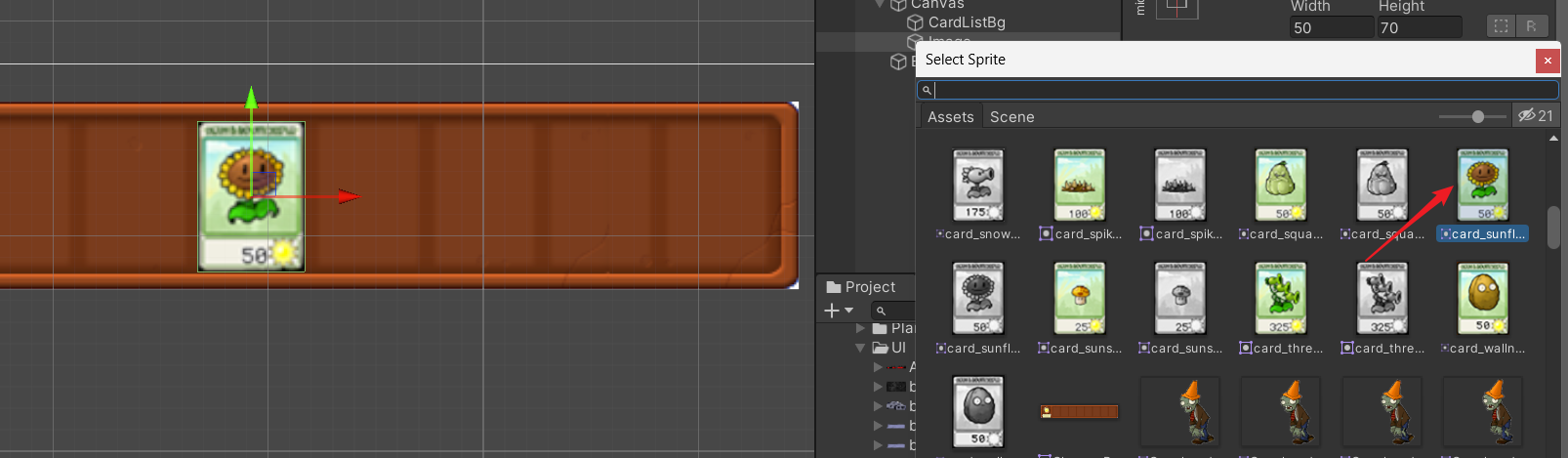Viewport: 1568px width, 458px height.
Task: Click the card_walln... label beside card_thre...
Action: pos(1483,349)
